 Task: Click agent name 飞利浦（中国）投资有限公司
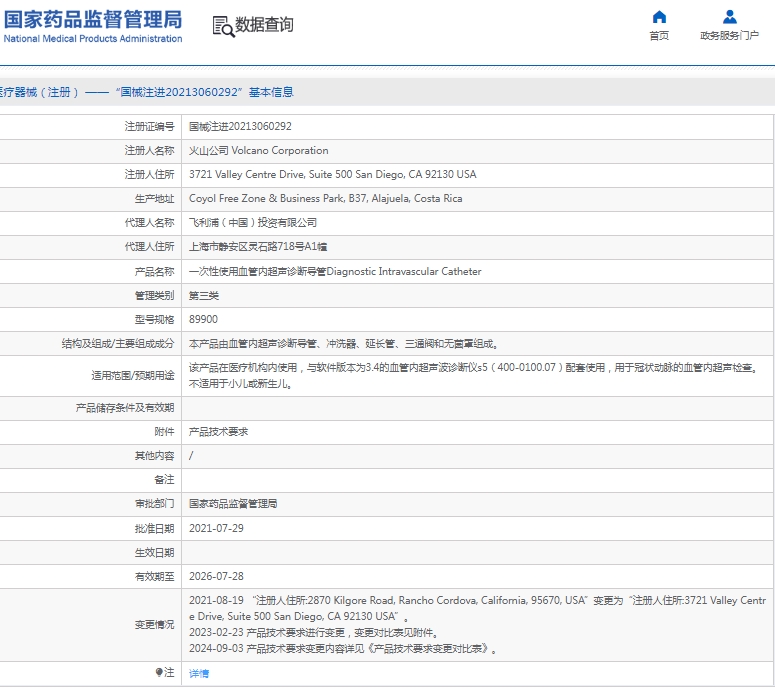(x=253, y=222)
